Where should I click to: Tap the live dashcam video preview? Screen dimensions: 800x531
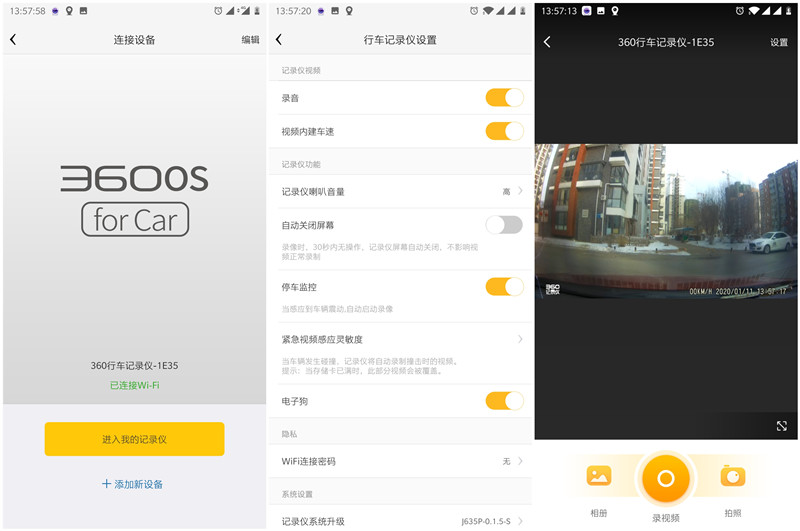pyautogui.click(x=666, y=221)
